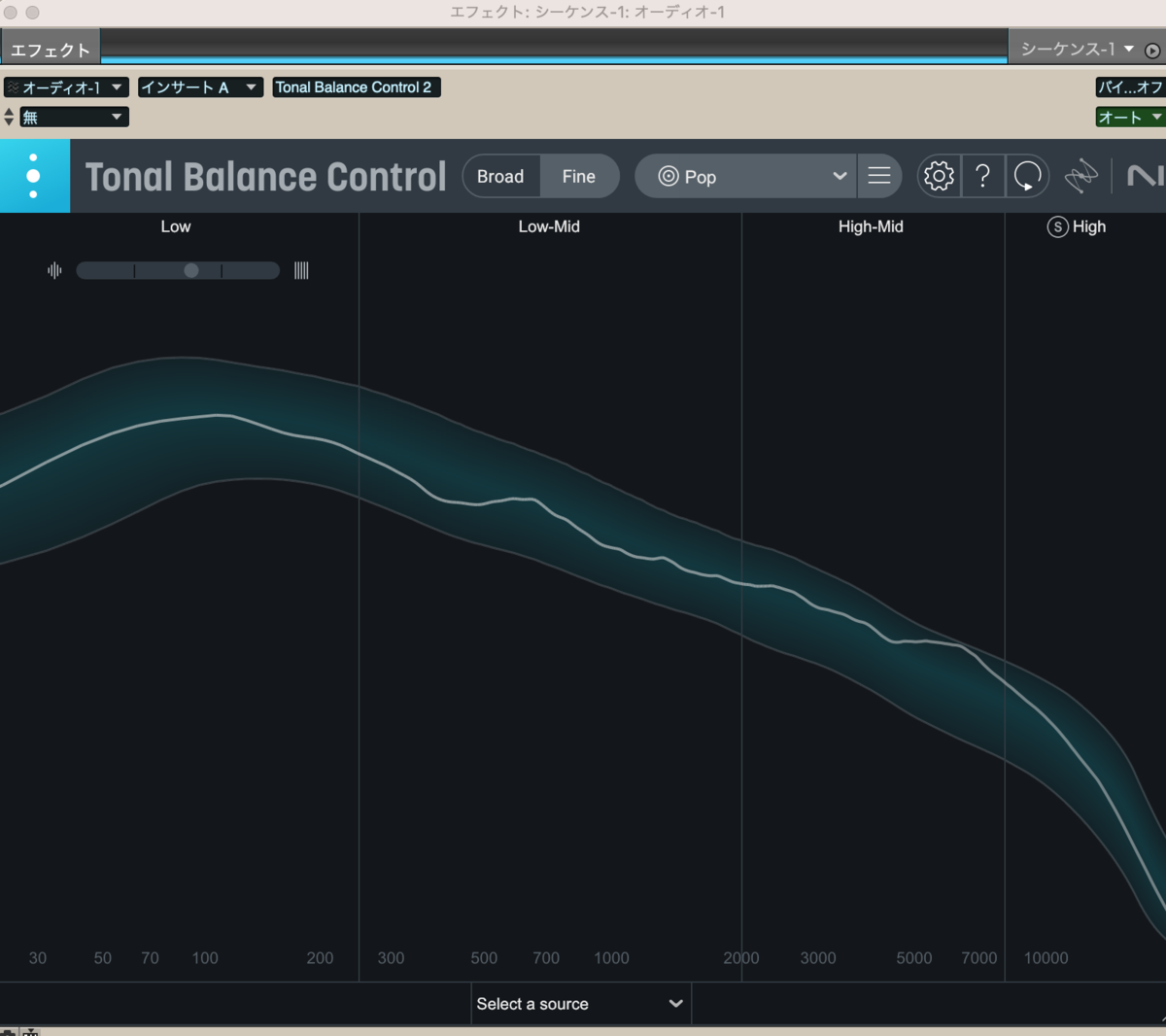Click the オート automation button
Viewport: 1166px width, 1036px height.
(1129, 117)
